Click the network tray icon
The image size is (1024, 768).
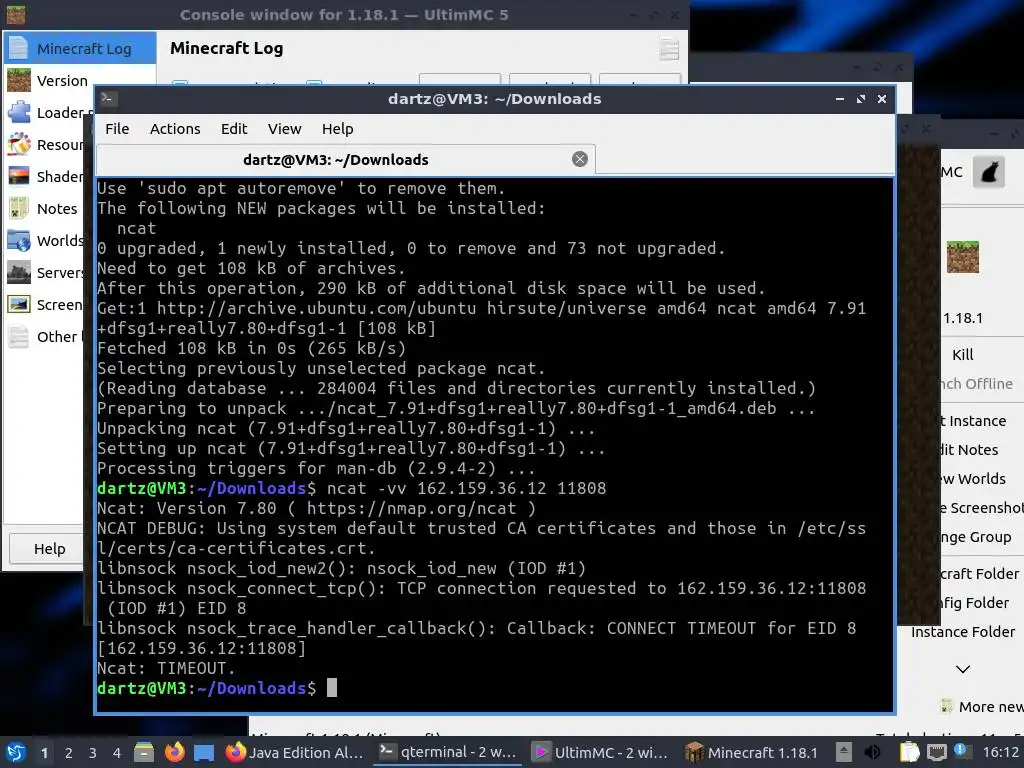coord(936,753)
